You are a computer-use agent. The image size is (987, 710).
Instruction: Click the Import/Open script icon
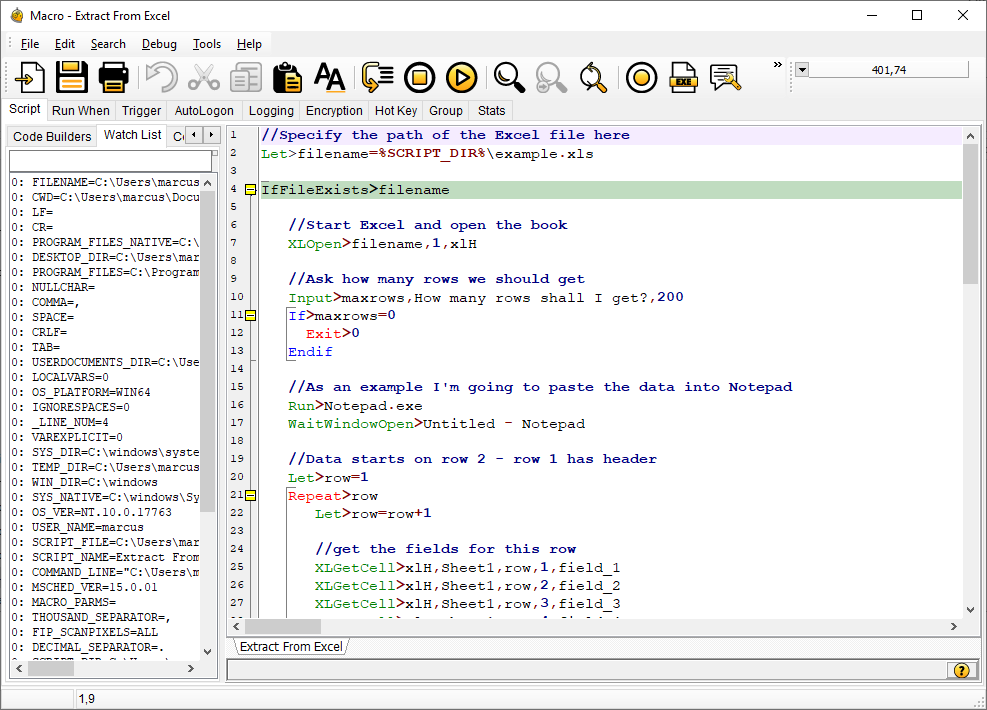(30, 77)
